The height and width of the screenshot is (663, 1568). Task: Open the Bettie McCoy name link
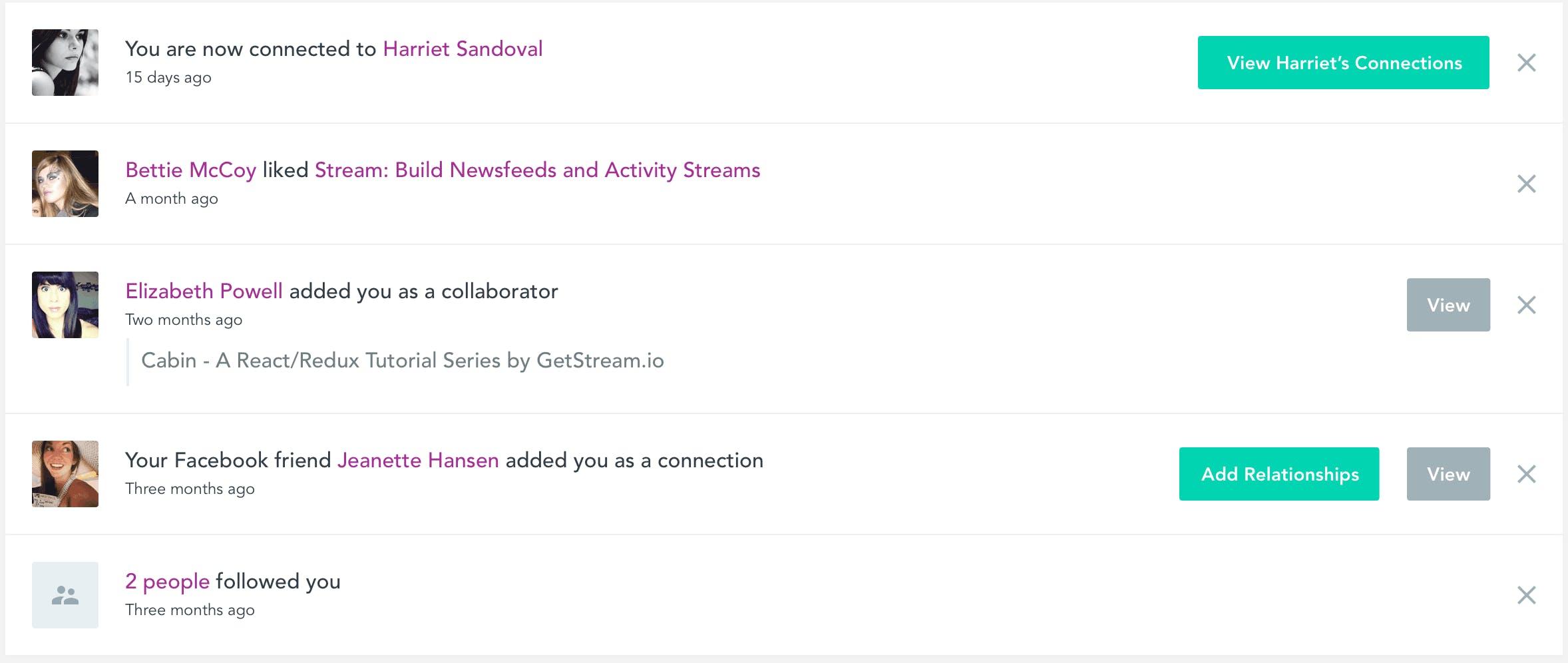pyautogui.click(x=190, y=170)
